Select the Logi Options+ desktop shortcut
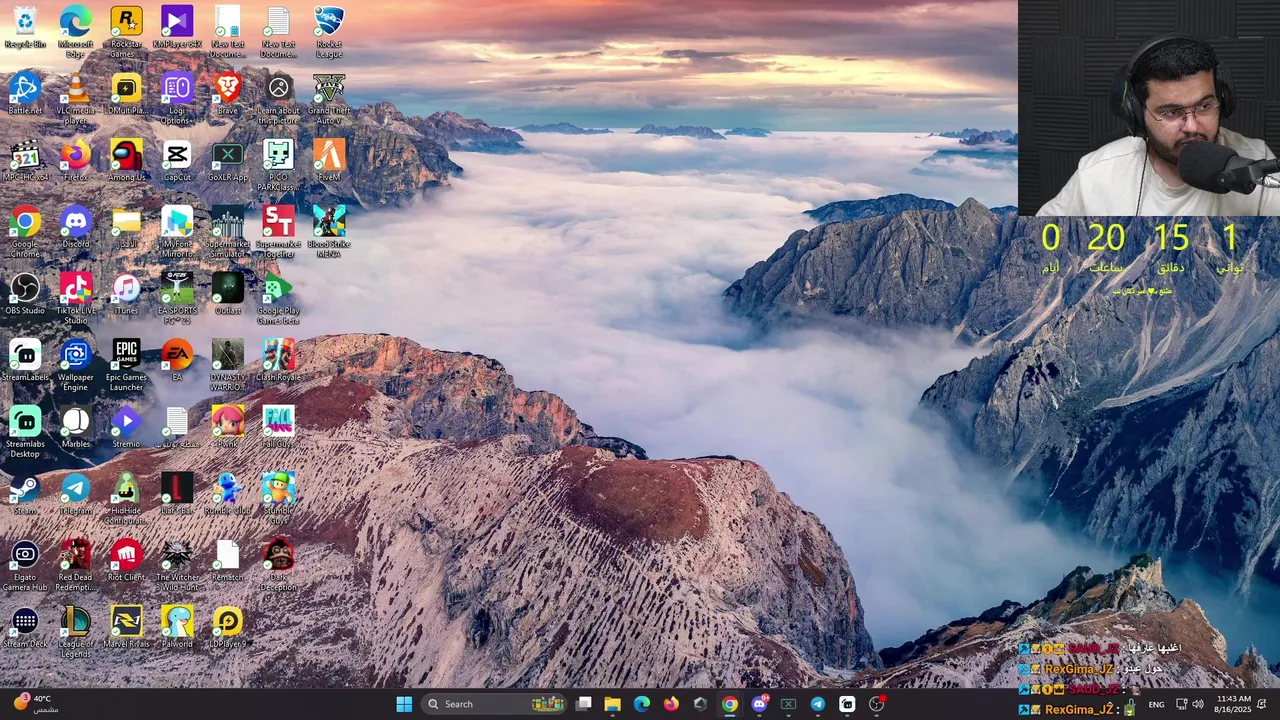 177,99
